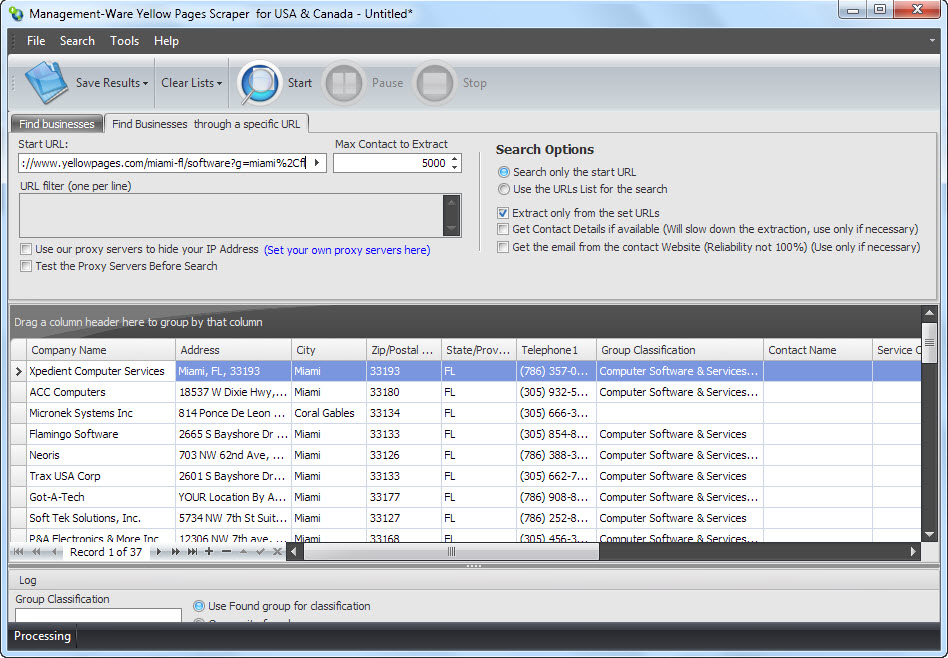Jump to last record in navigator

tap(192, 552)
